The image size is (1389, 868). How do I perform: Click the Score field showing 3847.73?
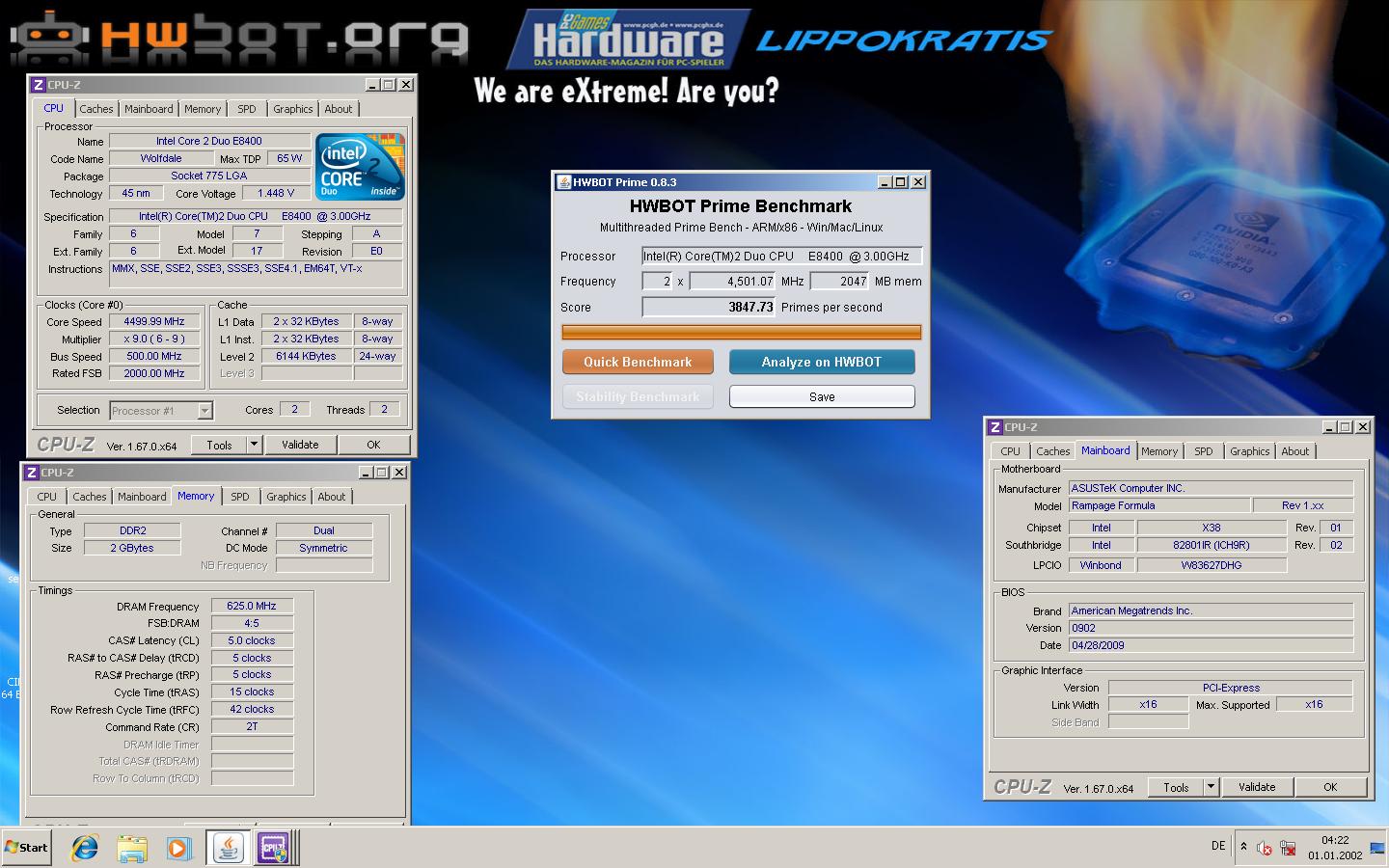pos(709,307)
